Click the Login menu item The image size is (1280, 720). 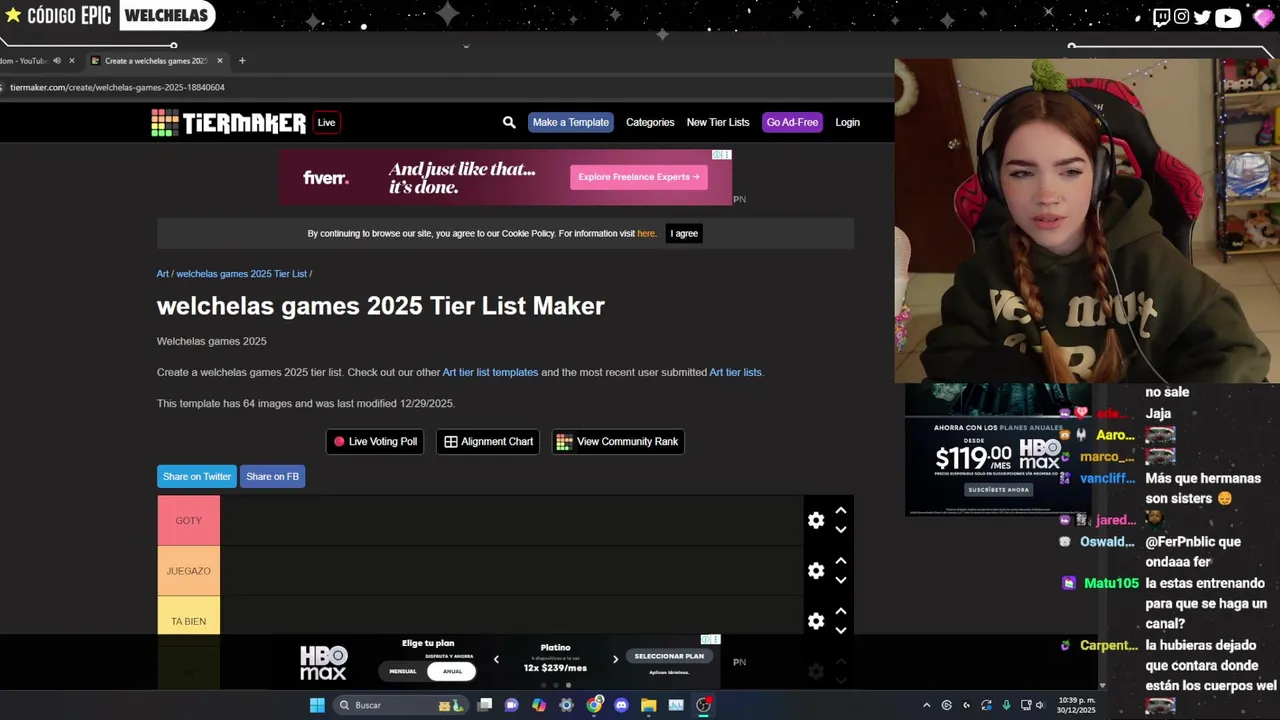coord(847,122)
